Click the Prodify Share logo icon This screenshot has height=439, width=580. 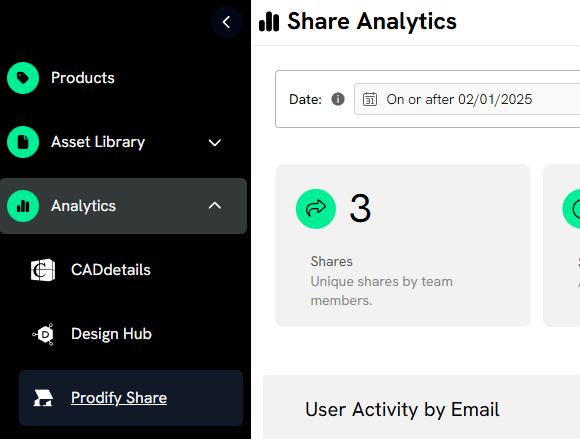coord(43,398)
